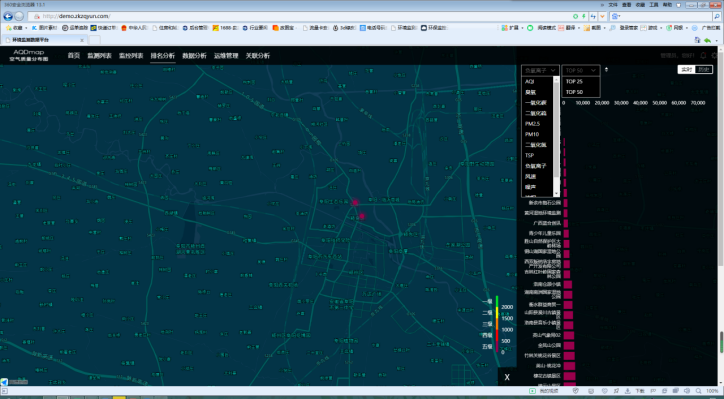The image size is (724, 399).
Task: Open the TOP 50 ranking dropdown
Action: pyautogui.click(x=581, y=70)
